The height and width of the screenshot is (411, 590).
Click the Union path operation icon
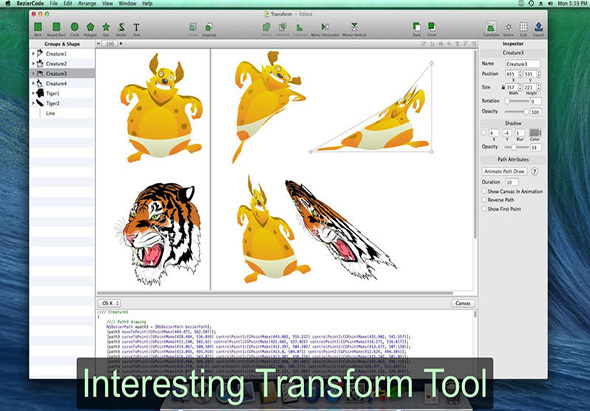[266, 27]
